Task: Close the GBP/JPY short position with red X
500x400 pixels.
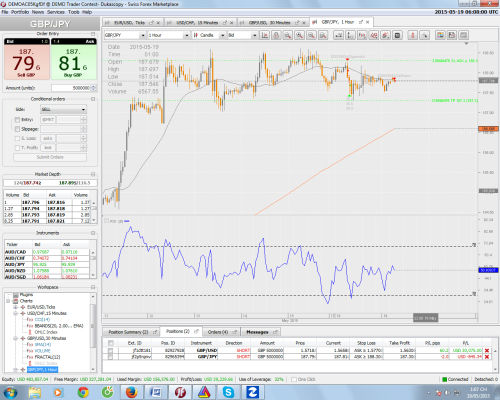Action: point(487,357)
